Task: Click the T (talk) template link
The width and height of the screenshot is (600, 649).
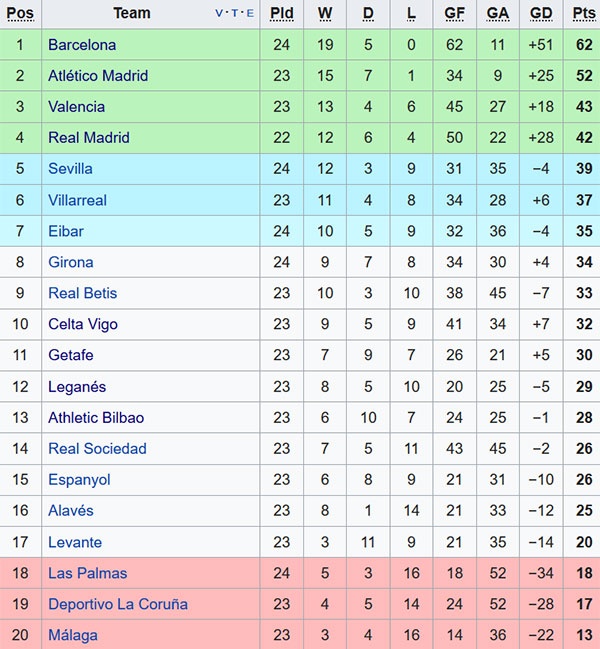Action: 235,14
